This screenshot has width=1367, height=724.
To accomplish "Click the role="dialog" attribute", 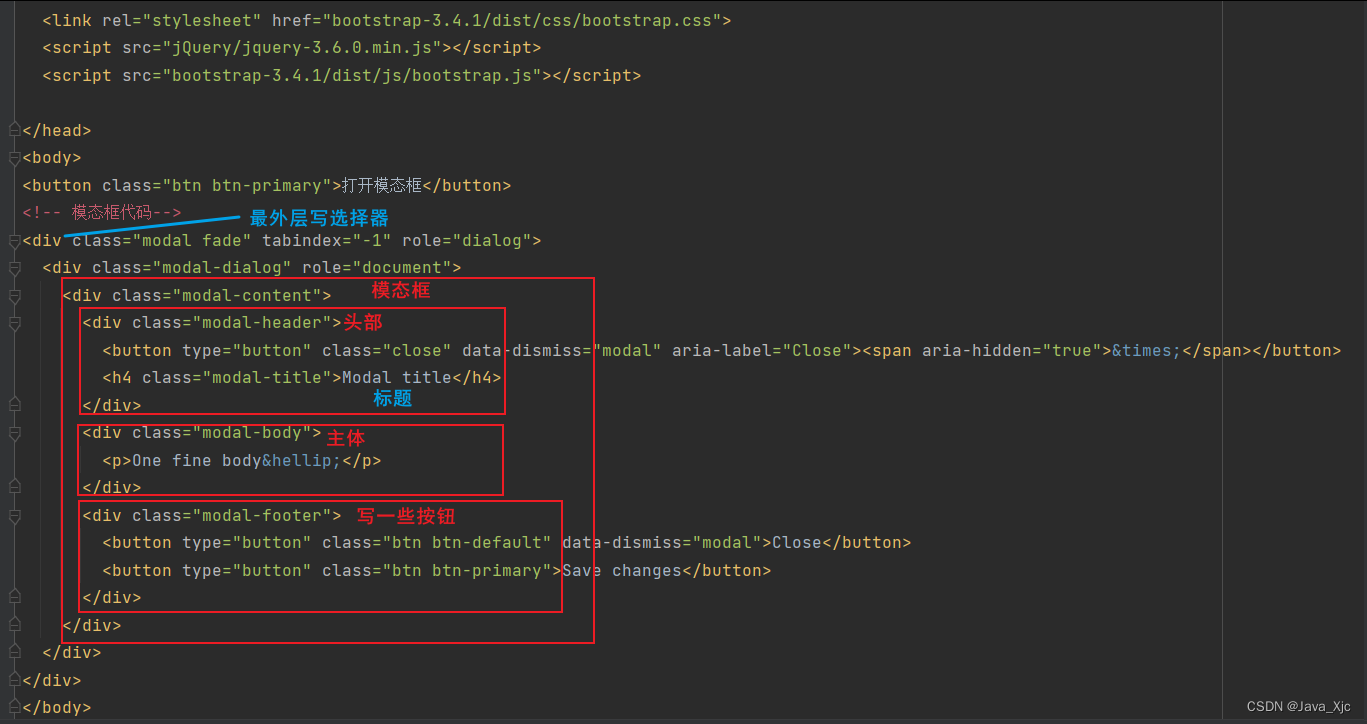I will point(467,241).
